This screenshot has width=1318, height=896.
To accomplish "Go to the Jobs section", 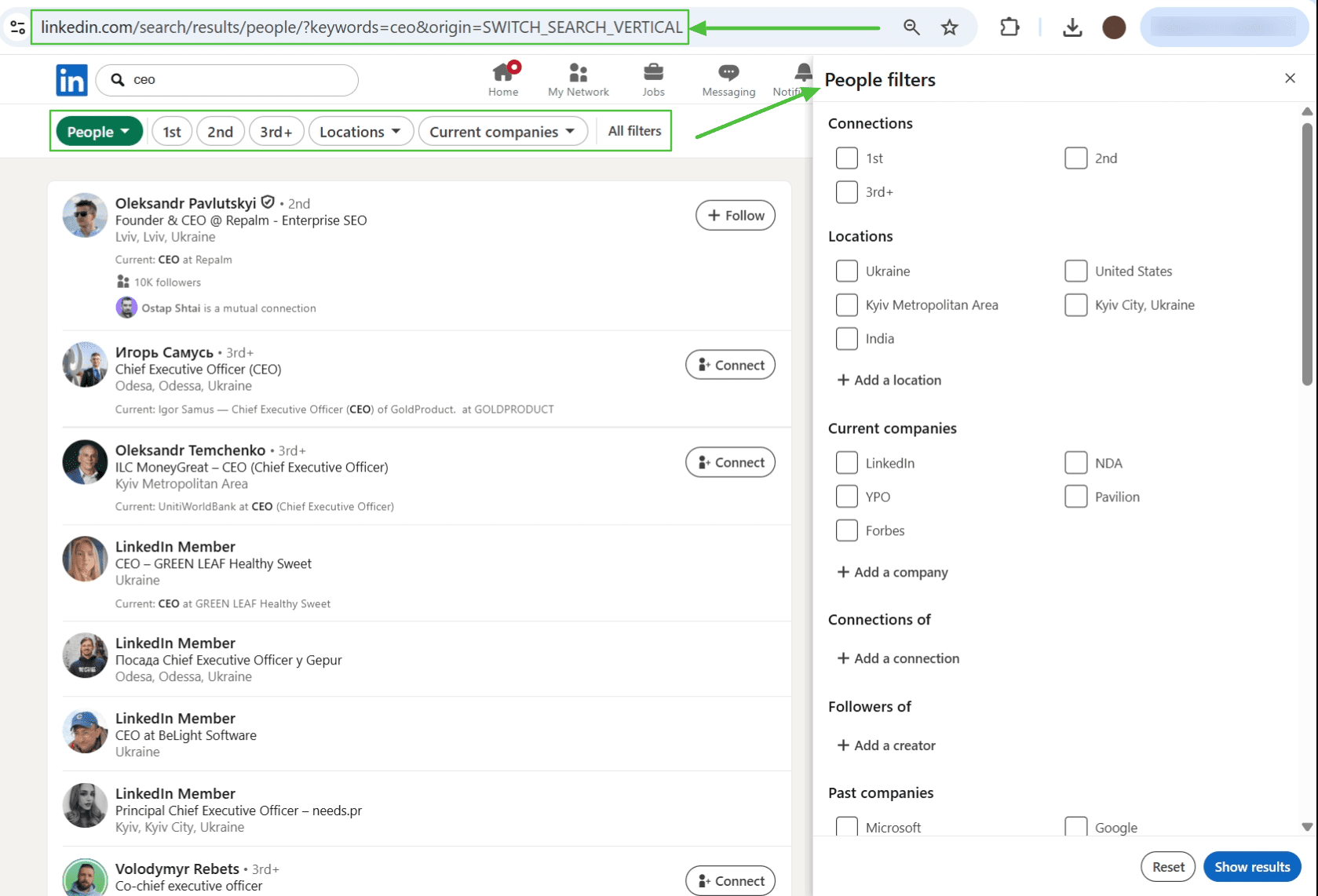I will pos(652,78).
